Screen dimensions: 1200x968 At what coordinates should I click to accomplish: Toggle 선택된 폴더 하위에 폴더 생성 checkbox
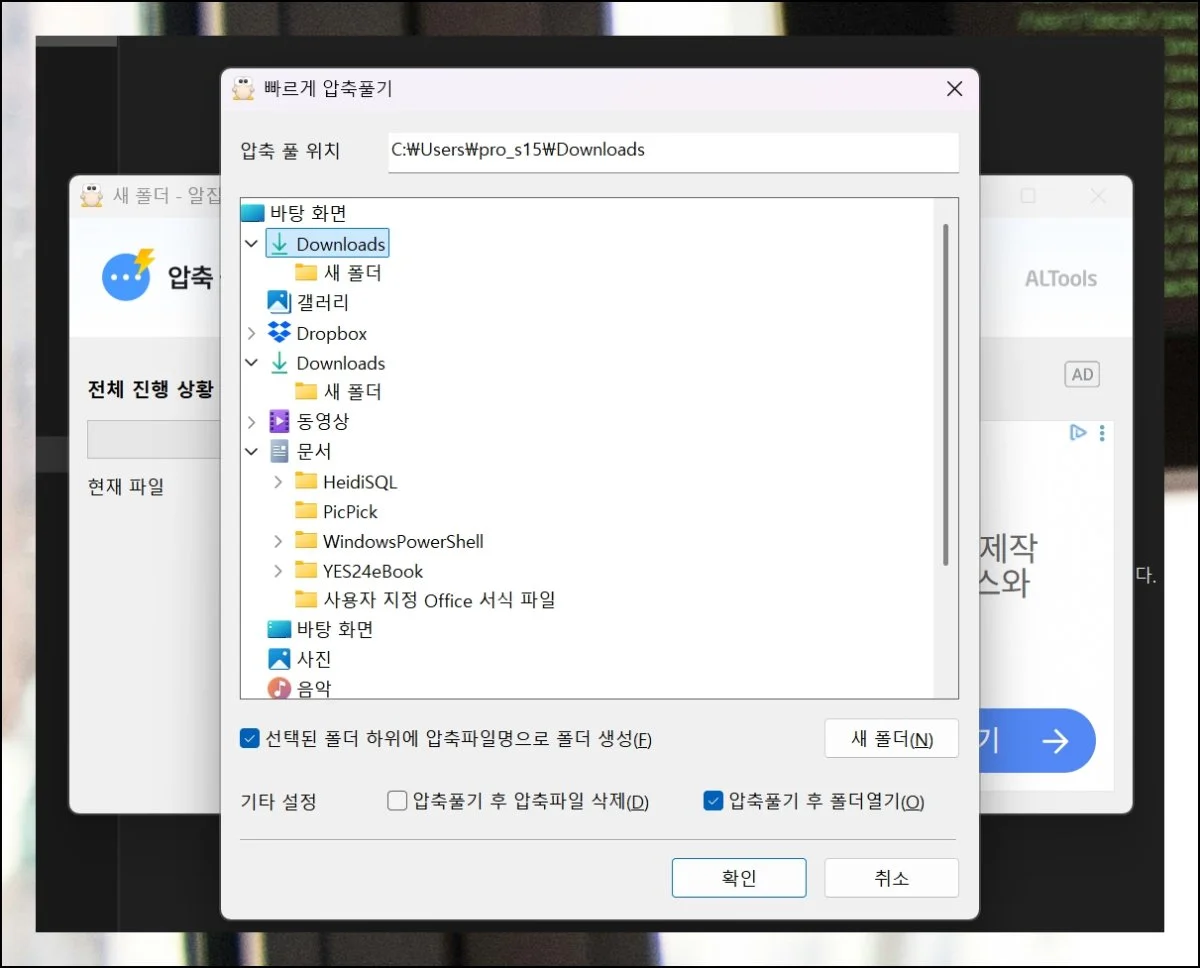tap(250, 739)
